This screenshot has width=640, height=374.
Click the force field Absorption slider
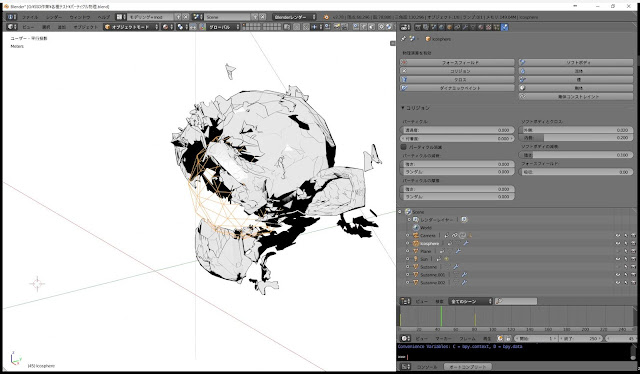click(576, 172)
